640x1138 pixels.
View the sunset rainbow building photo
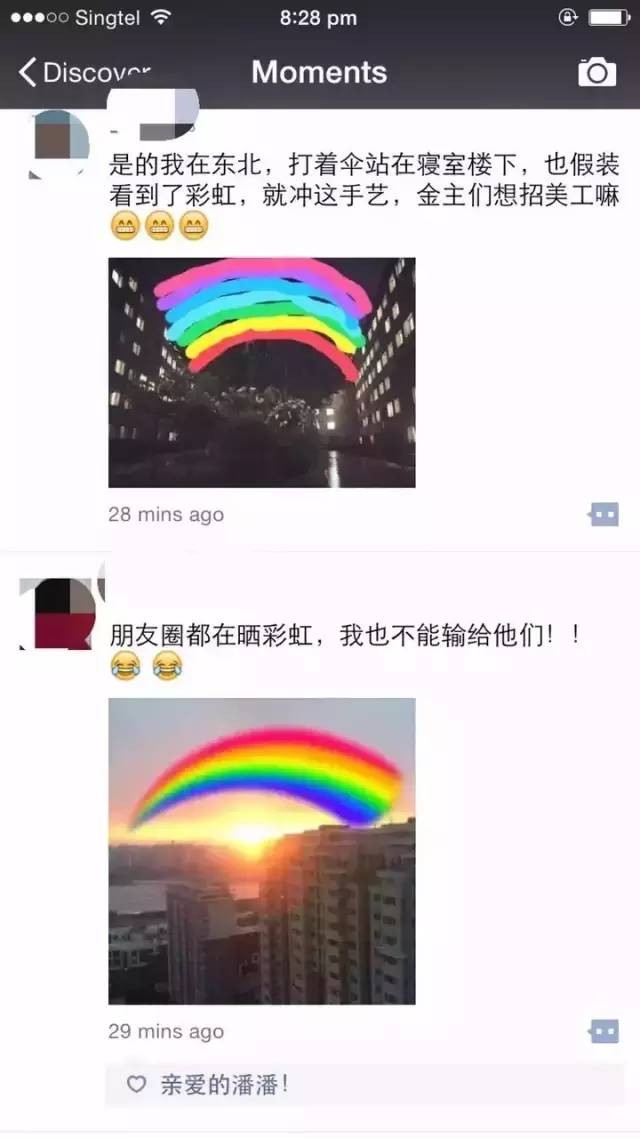click(262, 851)
